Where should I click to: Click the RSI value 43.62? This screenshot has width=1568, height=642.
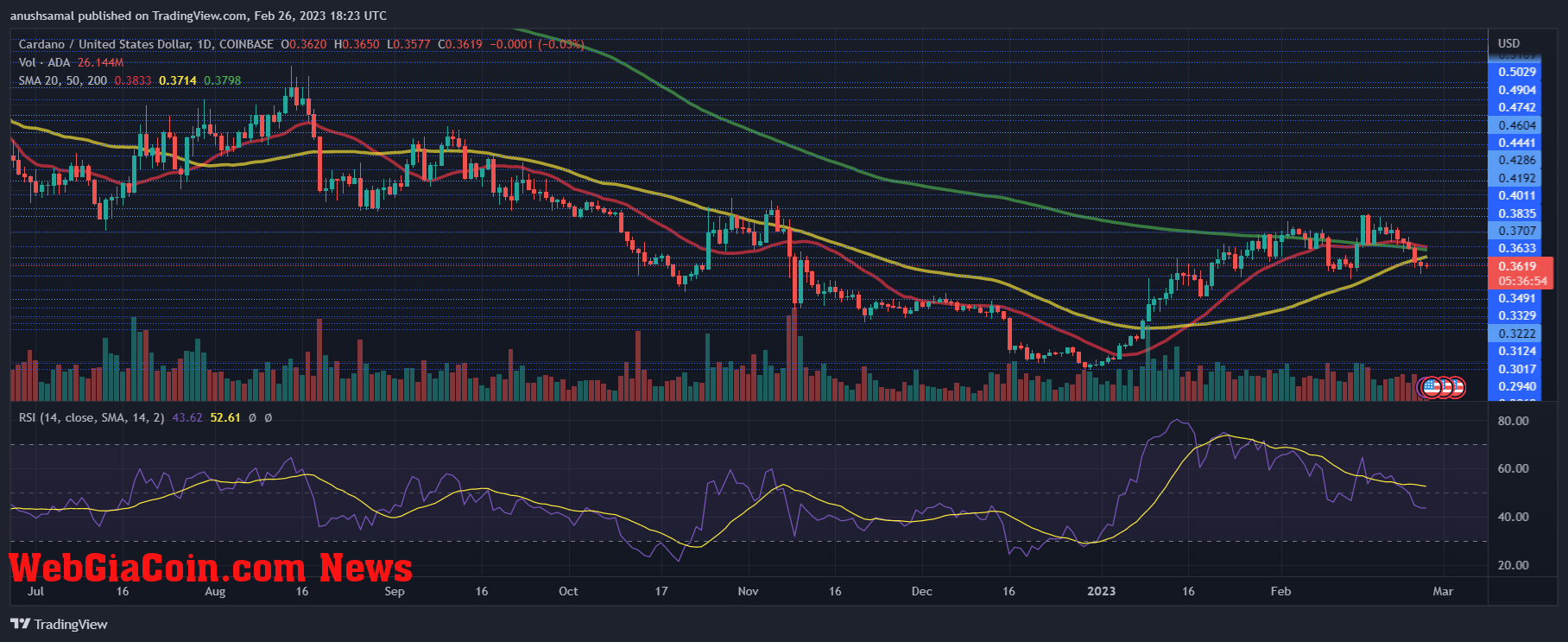[187, 417]
